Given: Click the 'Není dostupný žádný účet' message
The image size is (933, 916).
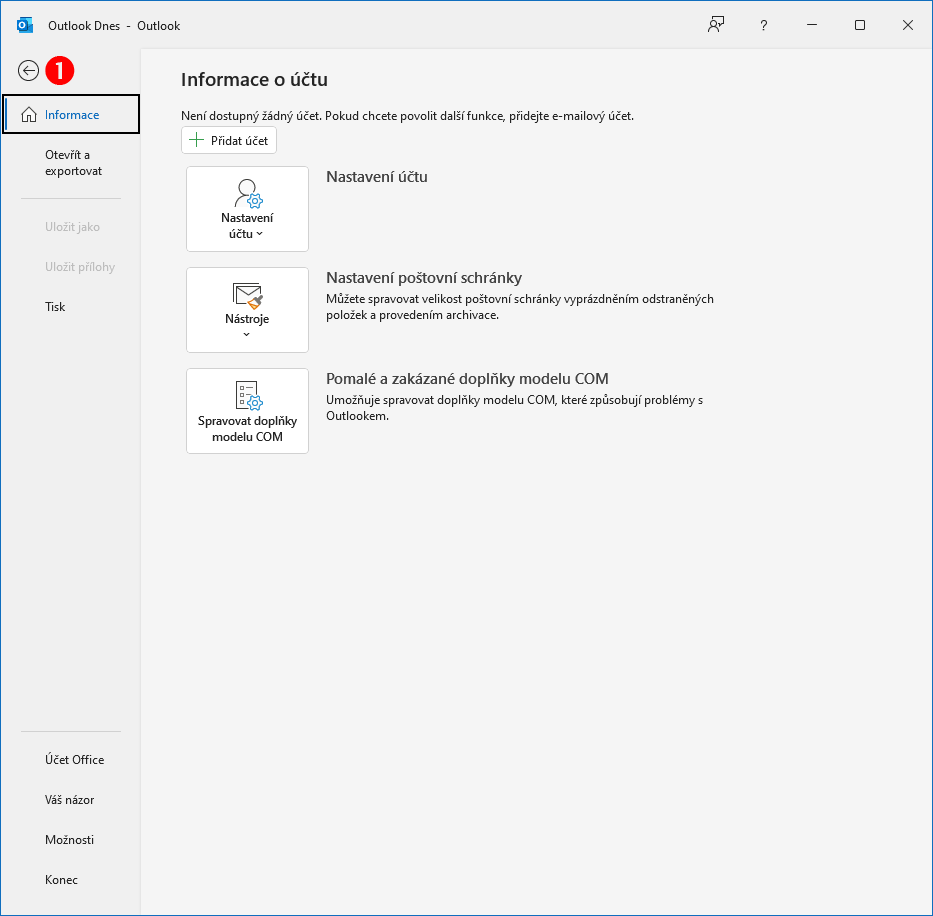Looking at the screenshot, I should (408, 115).
